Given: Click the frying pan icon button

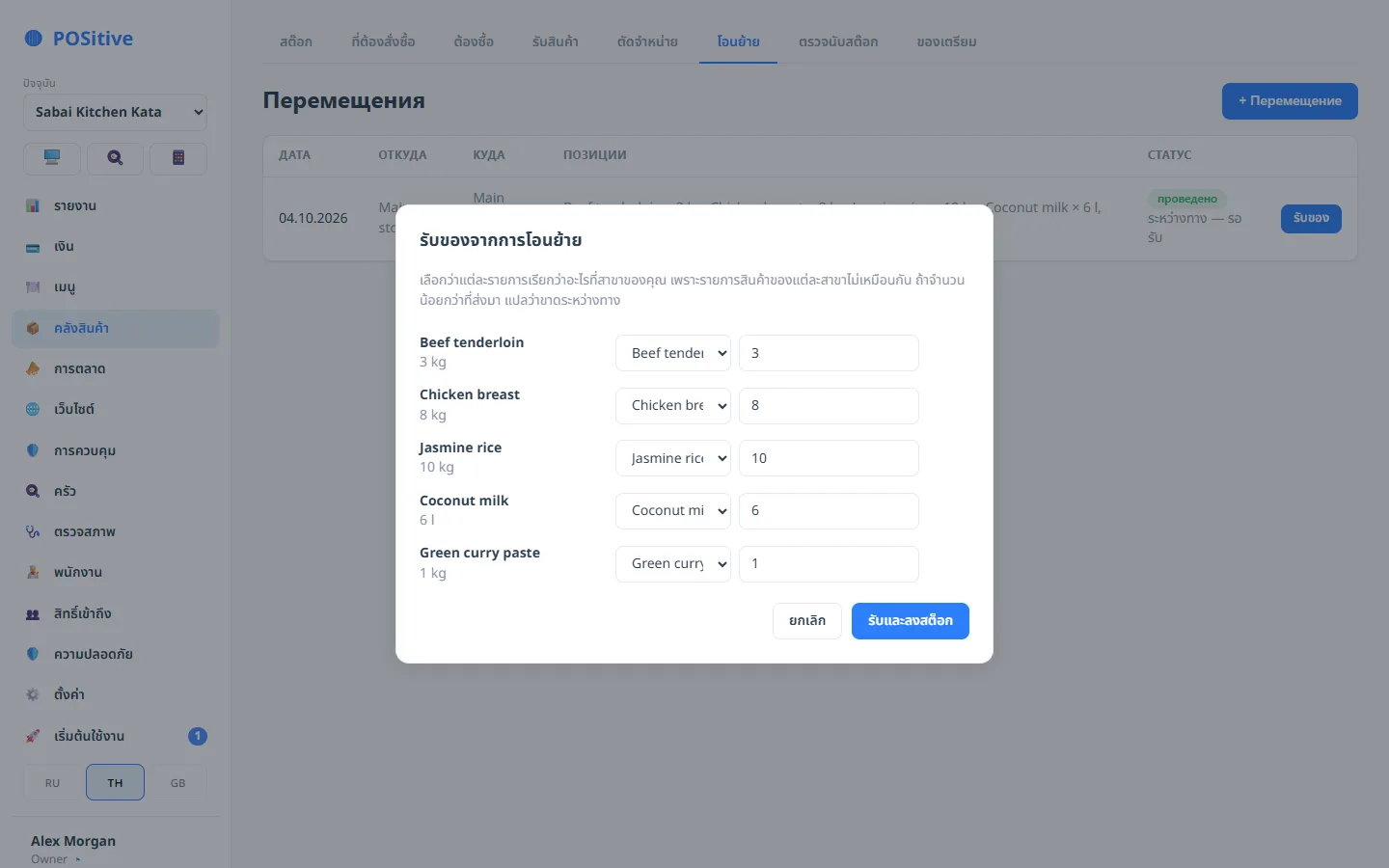Looking at the screenshot, I should click(x=115, y=158).
